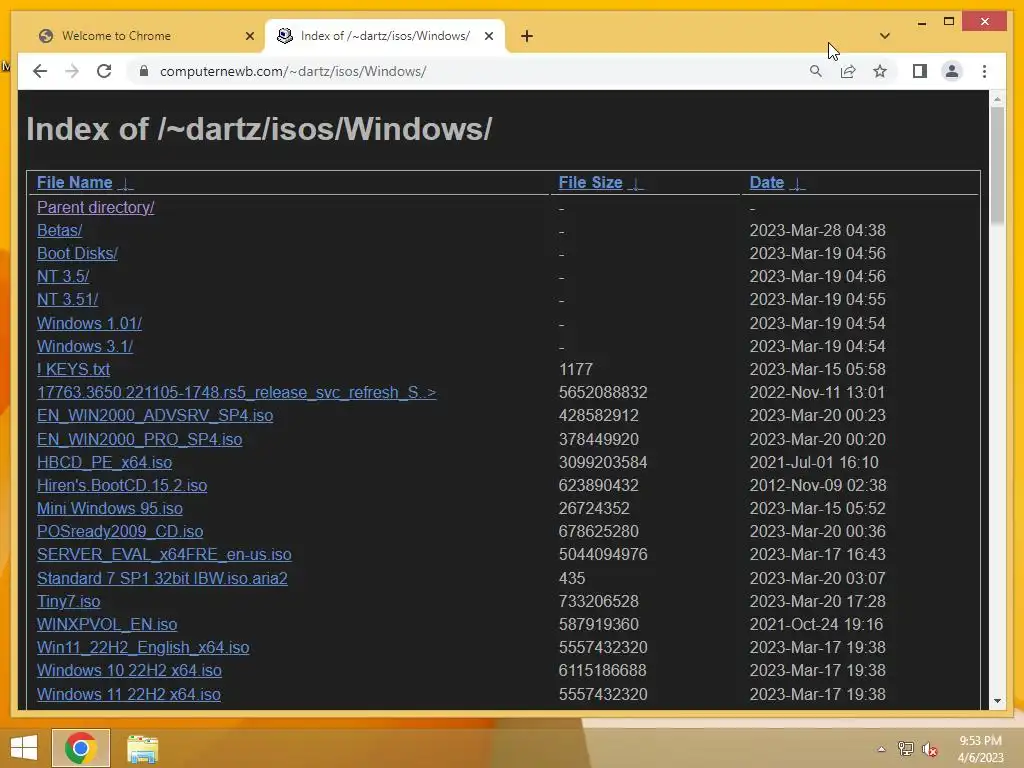The height and width of the screenshot is (768, 1024).
Task: Download the 17763.3650 rs5_release file
Action: click(x=236, y=392)
